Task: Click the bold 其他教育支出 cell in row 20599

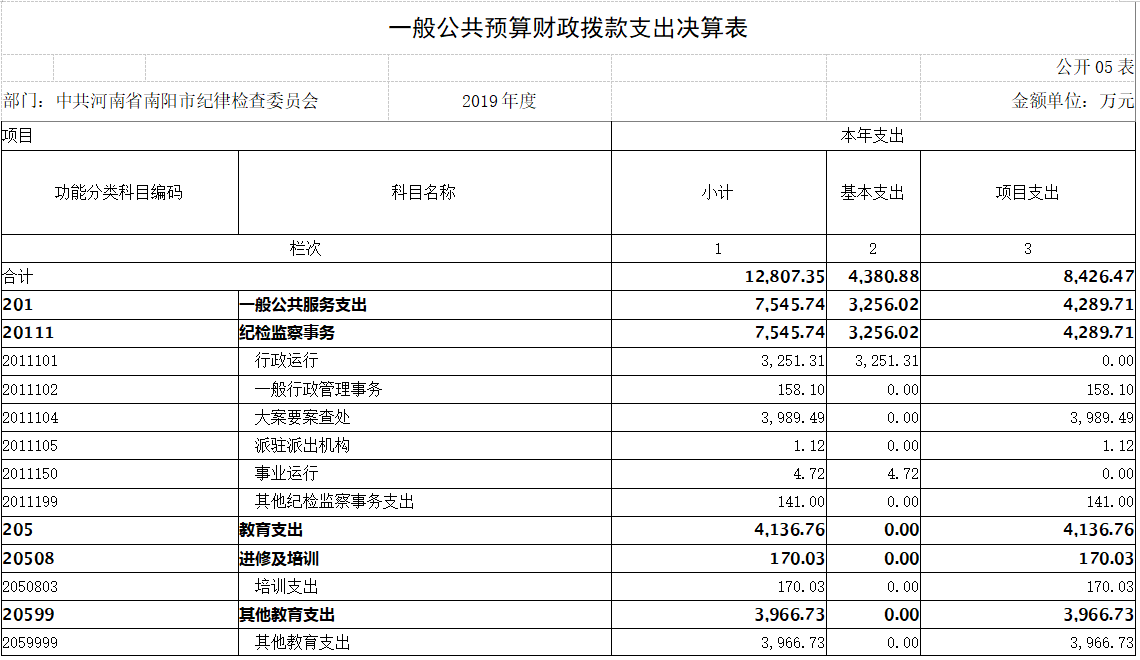Action: click(x=425, y=615)
